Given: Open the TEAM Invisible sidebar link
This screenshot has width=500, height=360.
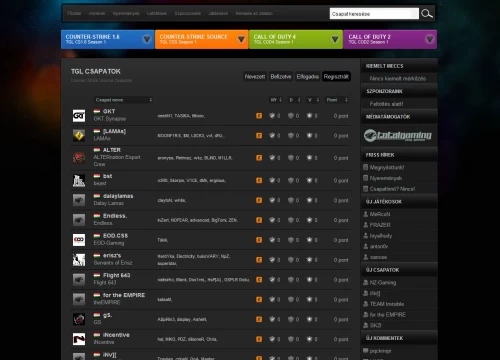Looking at the screenshot, I should 387,304.
